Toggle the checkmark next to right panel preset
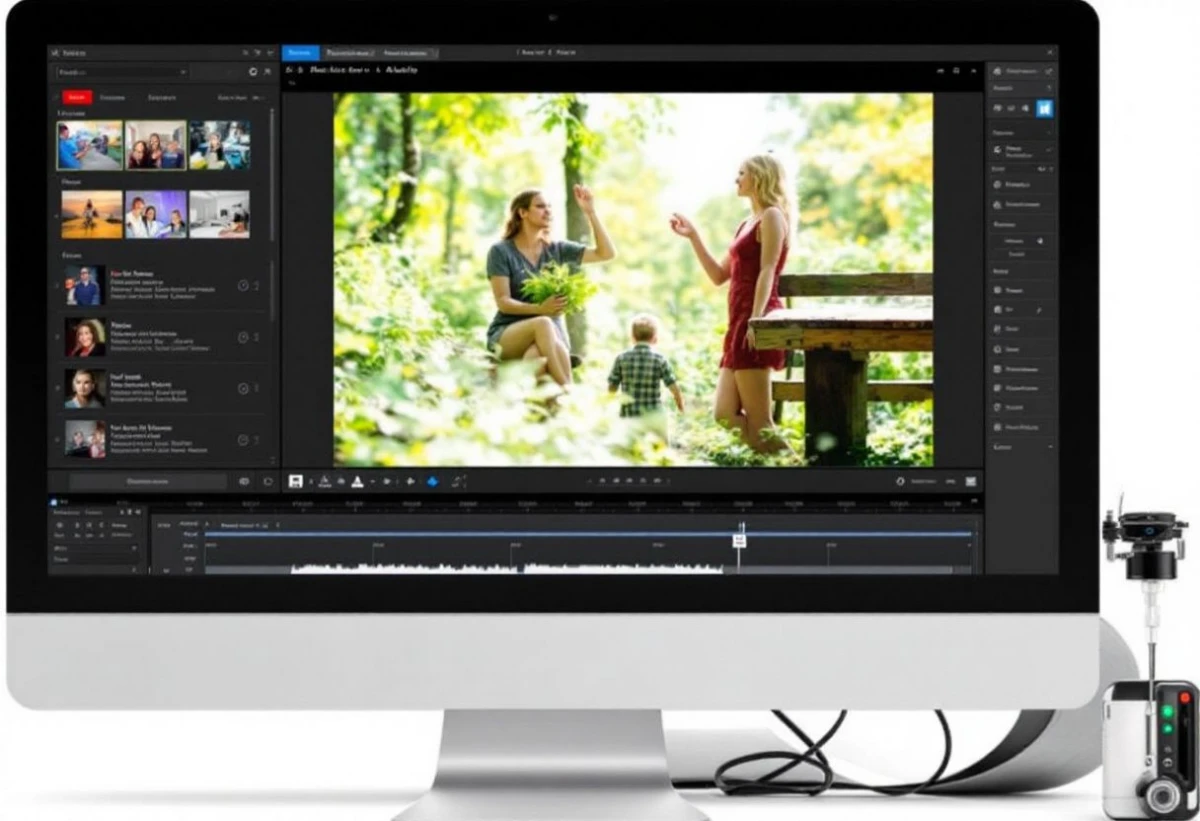 1047,150
